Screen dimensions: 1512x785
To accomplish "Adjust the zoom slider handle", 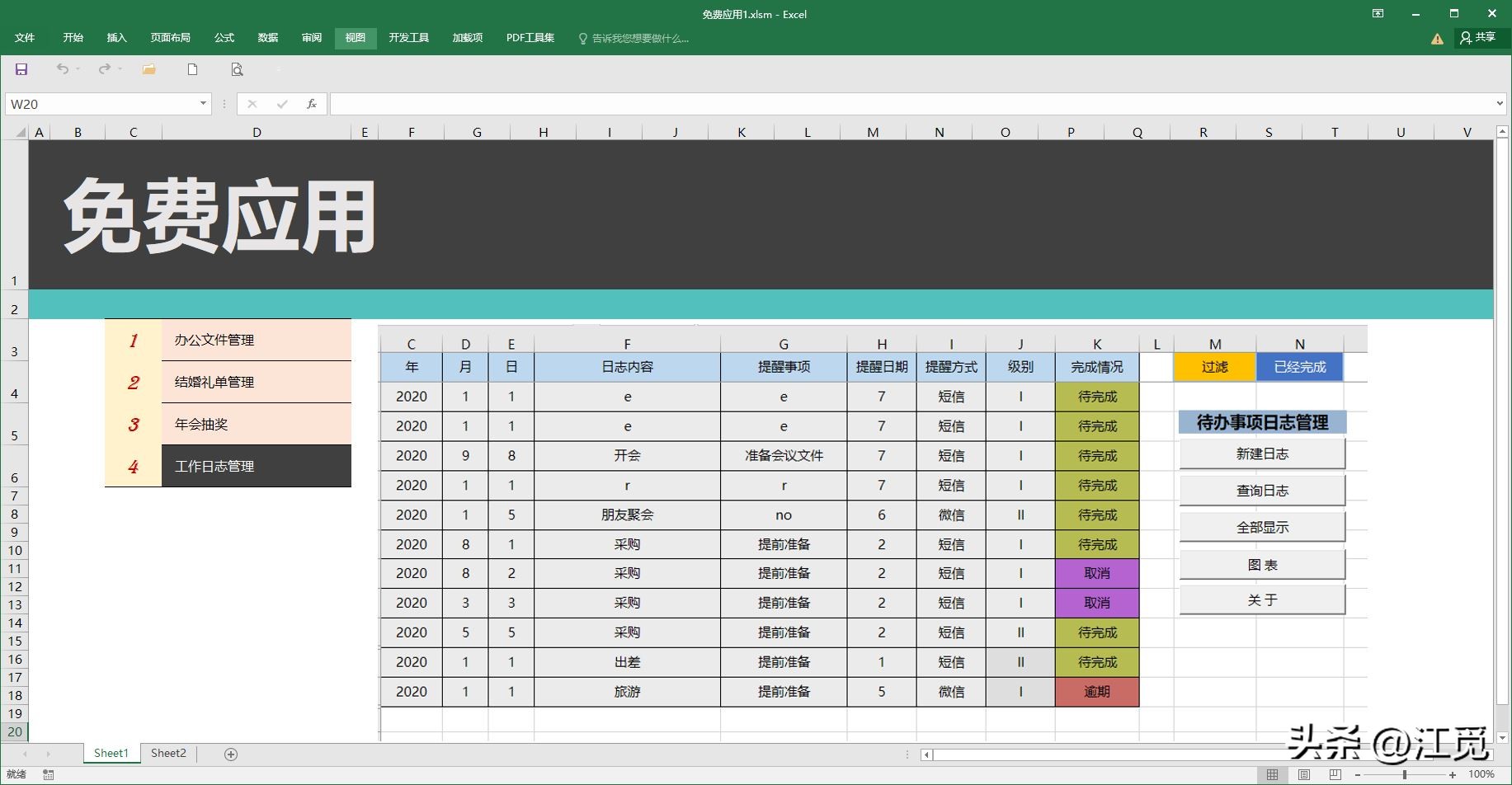I will [x=1405, y=774].
